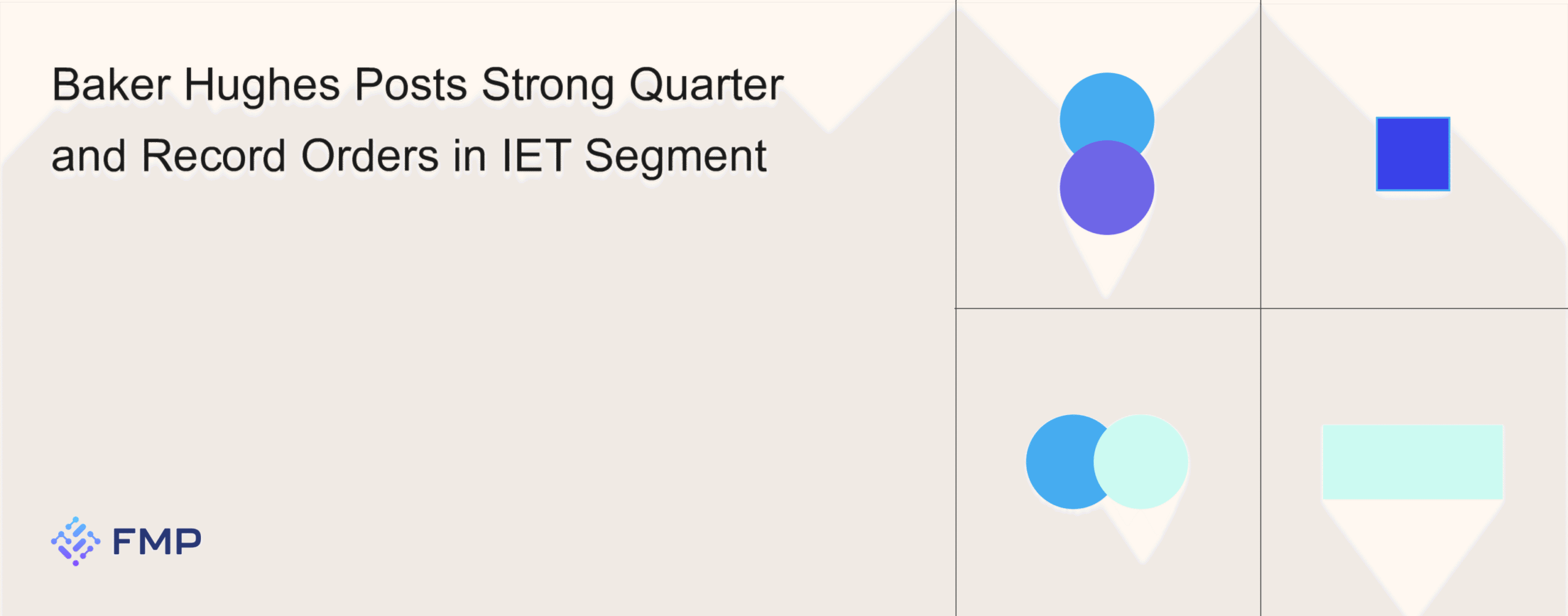Click the FMP wordmark text

pyautogui.click(x=157, y=542)
